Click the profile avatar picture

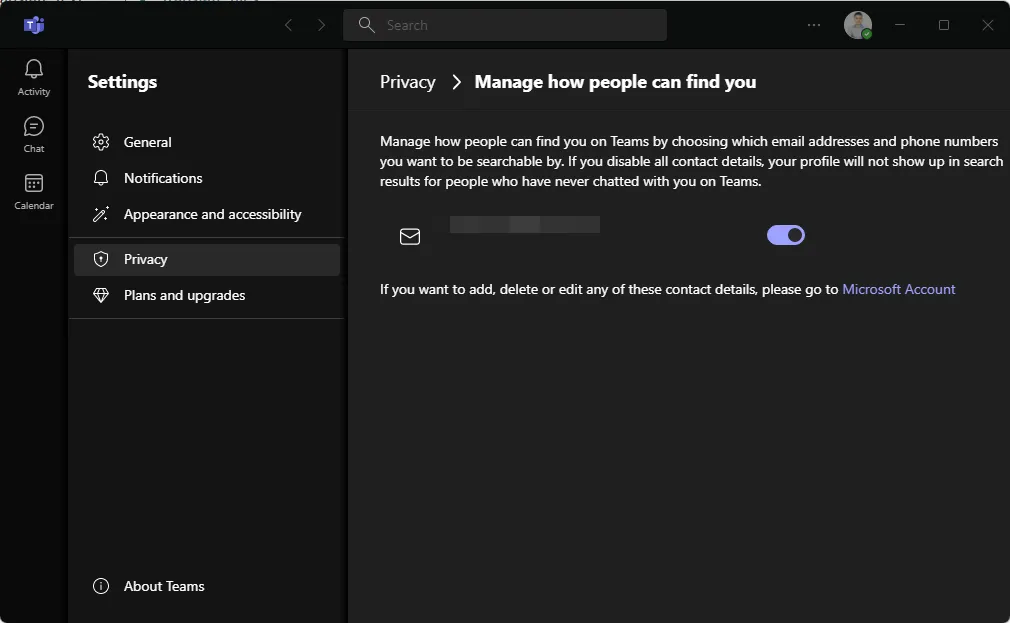[x=857, y=25]
